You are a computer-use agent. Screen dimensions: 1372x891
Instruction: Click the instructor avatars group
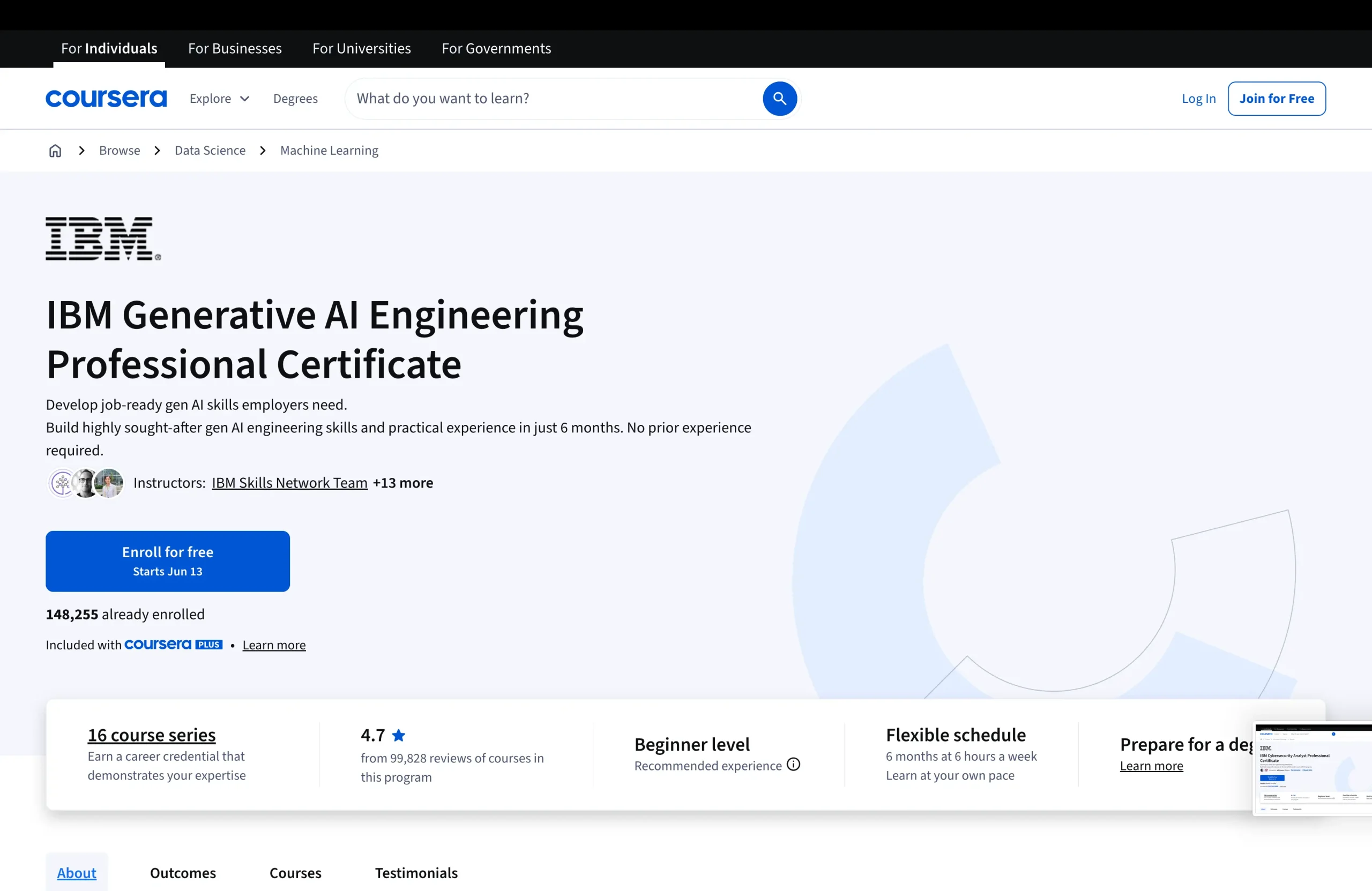point(85,483)
